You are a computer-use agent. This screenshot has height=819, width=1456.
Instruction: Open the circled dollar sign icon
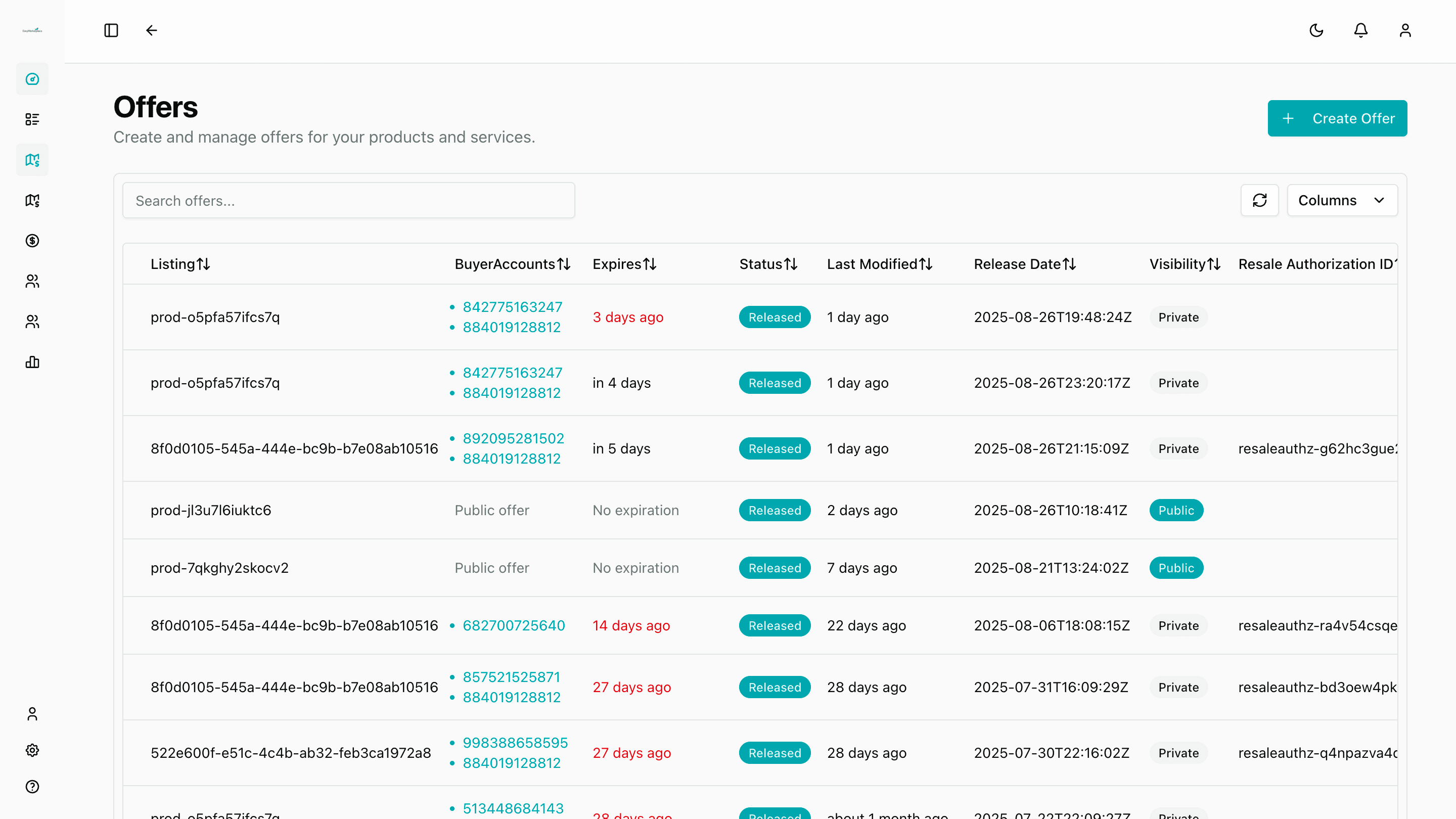(32, 241)
